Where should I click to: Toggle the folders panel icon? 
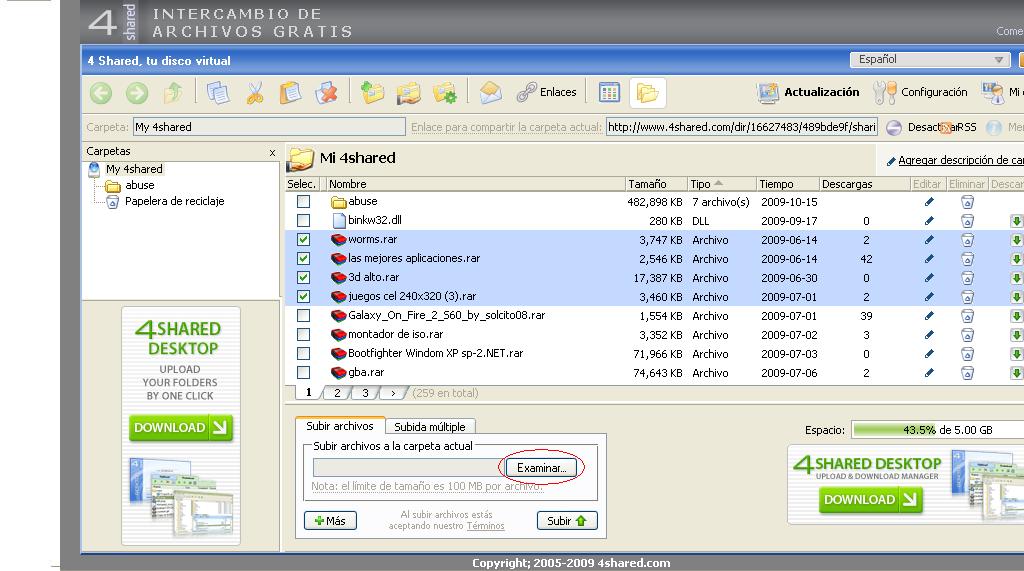648,93
